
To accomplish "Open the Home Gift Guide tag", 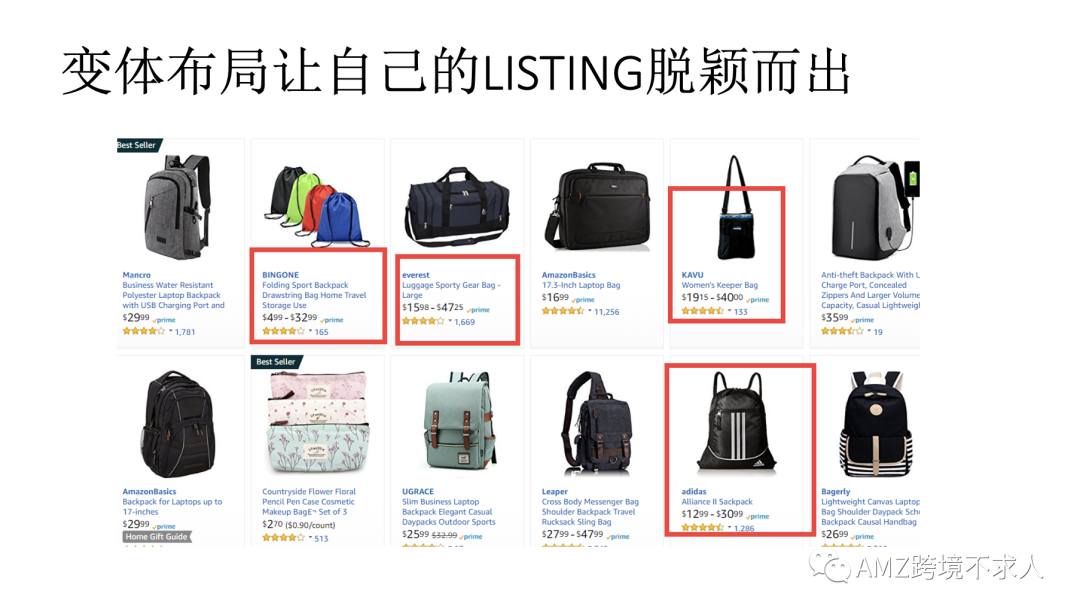I will (156, 536).
